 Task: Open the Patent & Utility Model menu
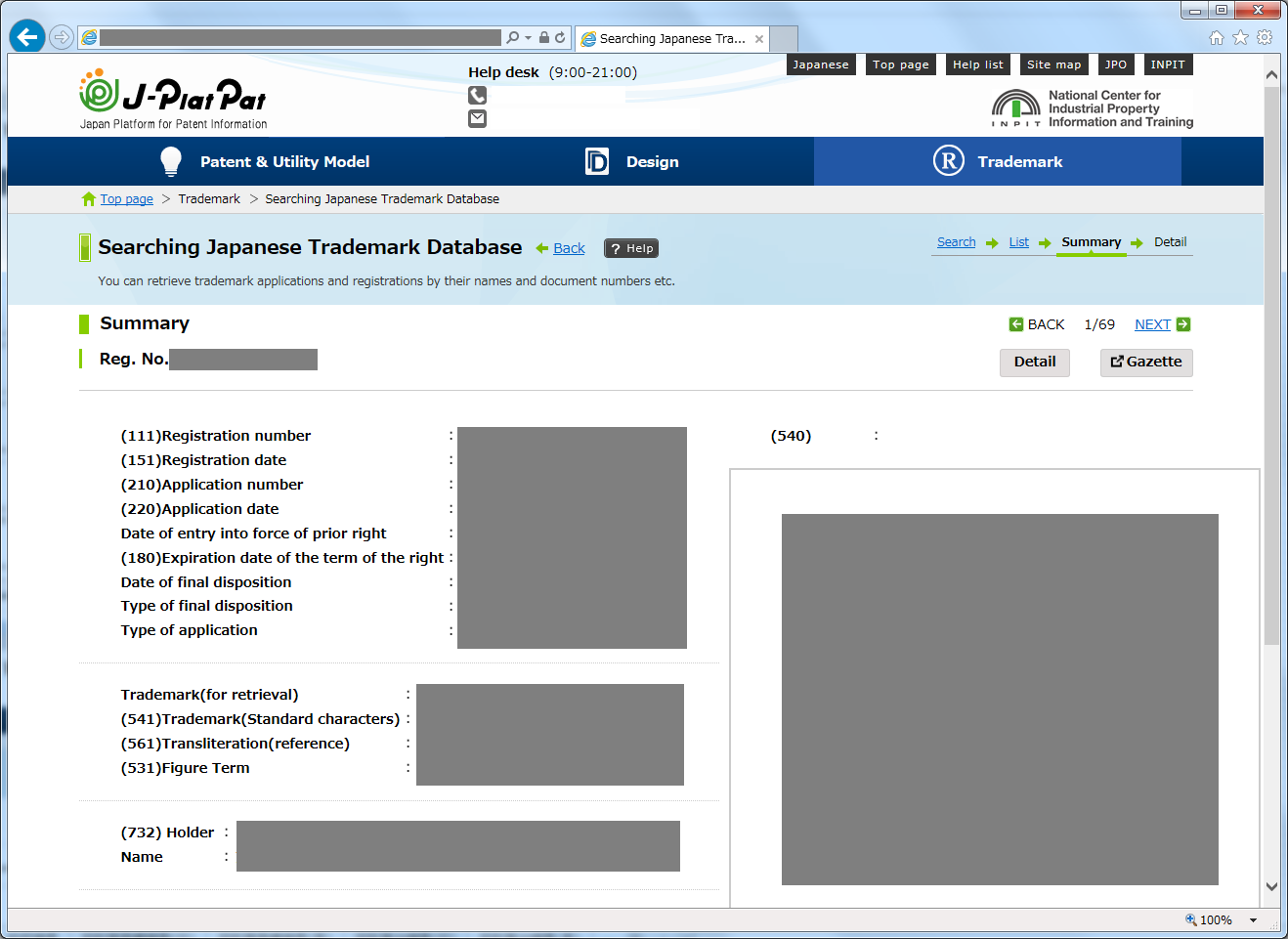264,161
